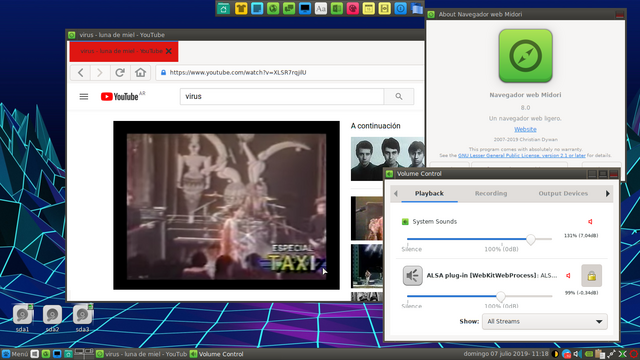Open the YouTube hamburger guide menu
Viewport: 640px width, 360px height.
pyautogui.click(x=84, y=97)
